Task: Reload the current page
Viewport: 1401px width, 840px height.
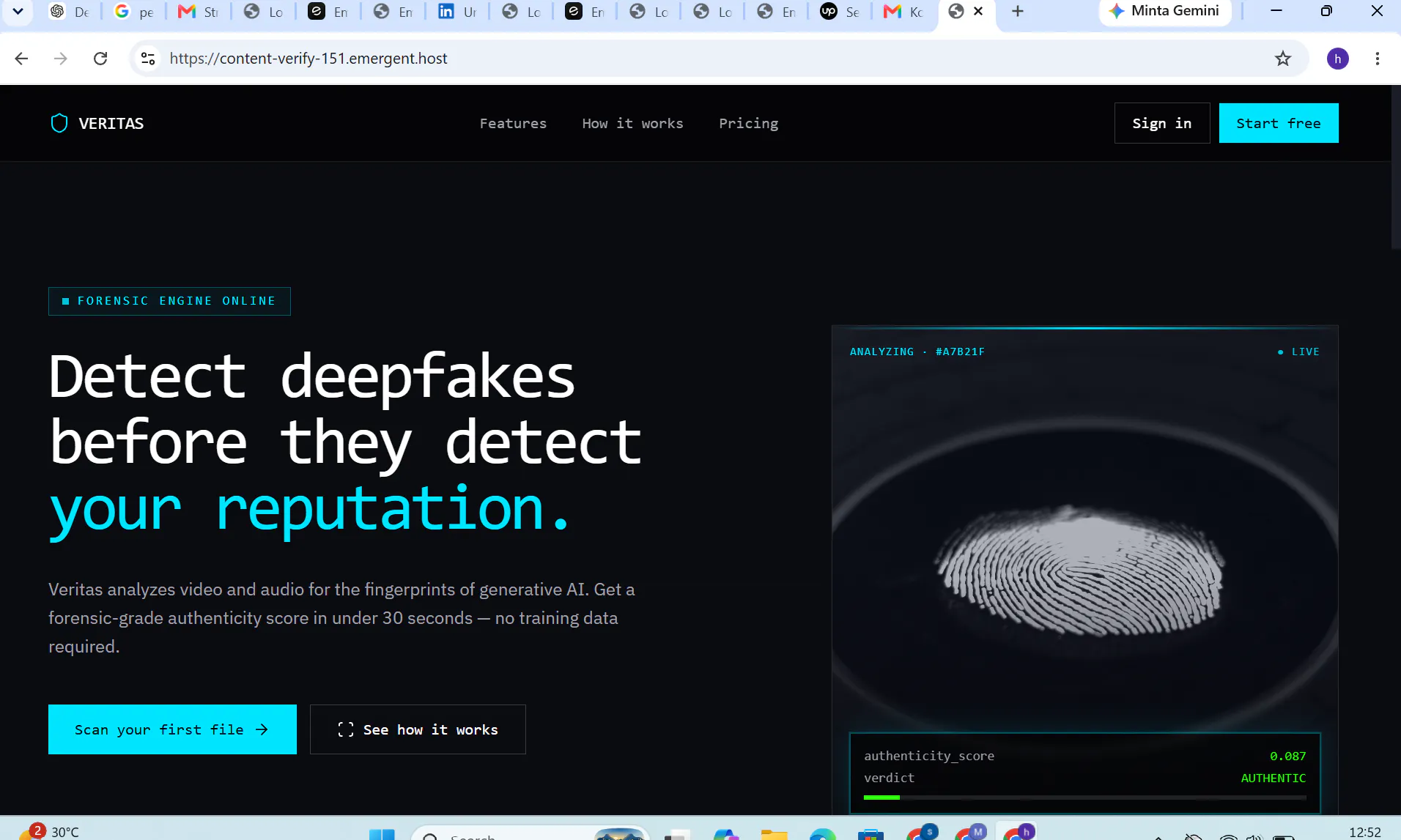Action: click(x=100, y=59)
